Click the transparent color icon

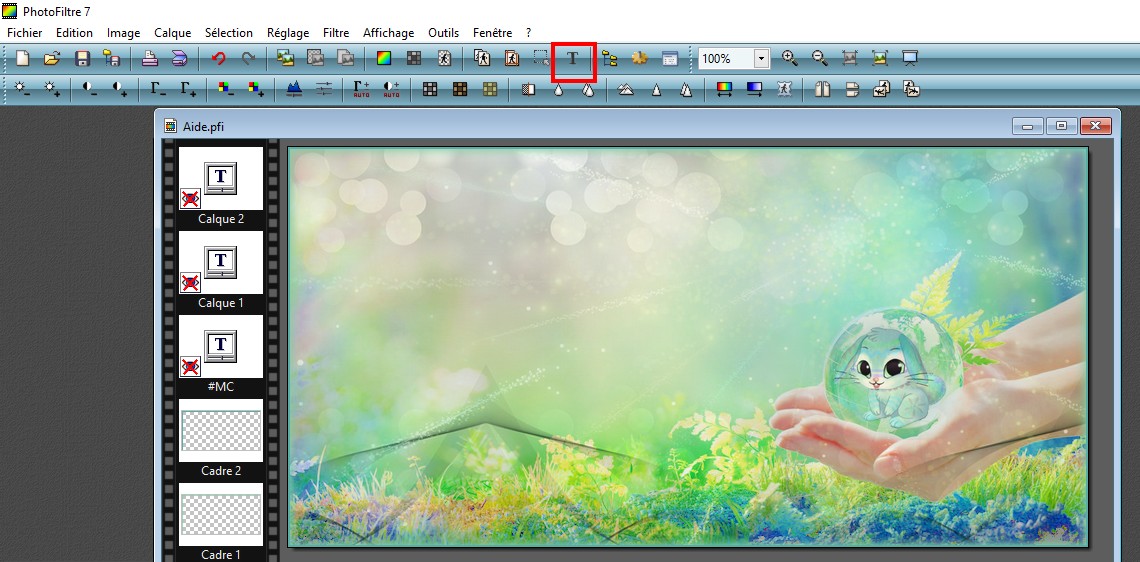pyautogui.click(x=443, y=58)
